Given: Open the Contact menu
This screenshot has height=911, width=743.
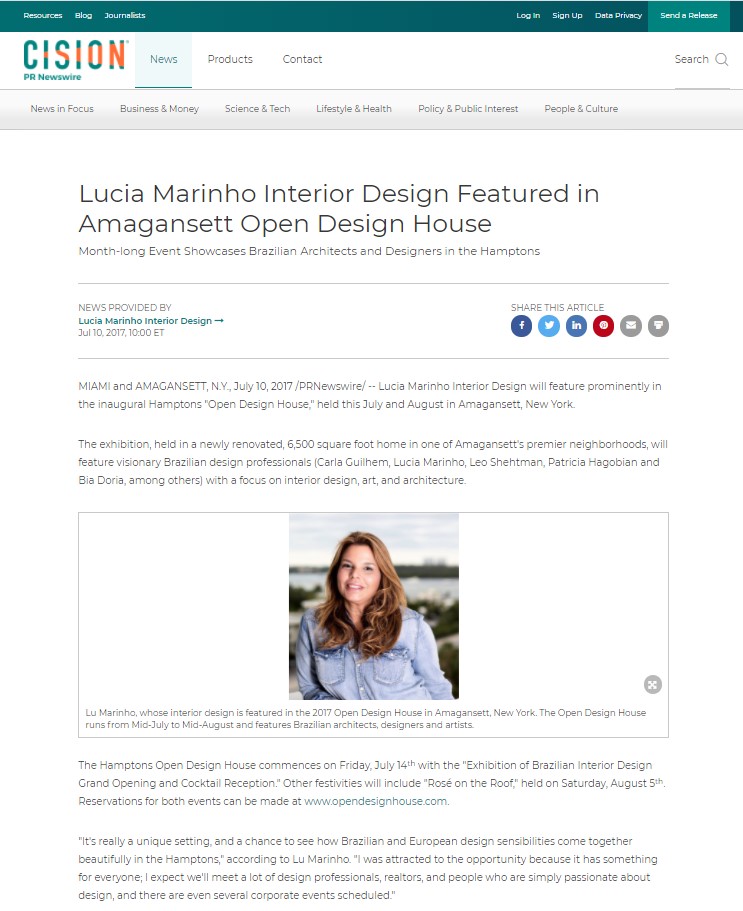Looking at the screenshot, I should pyautogui.click(x=302, y=59).
